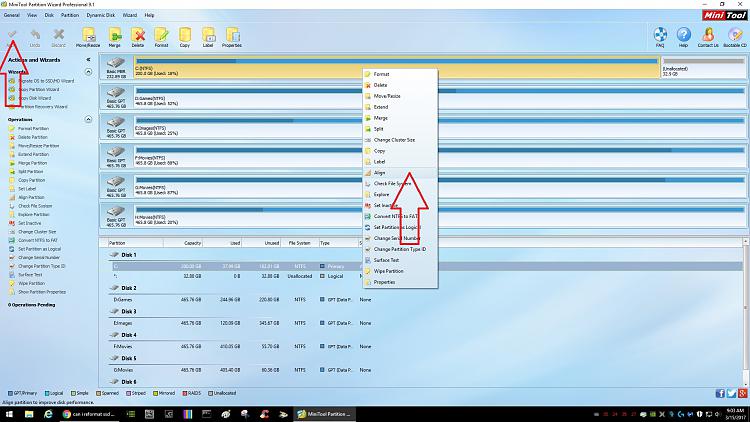Click the partition list vertical scrollbar
Screen dimensions: 750x422
point(746,312)
